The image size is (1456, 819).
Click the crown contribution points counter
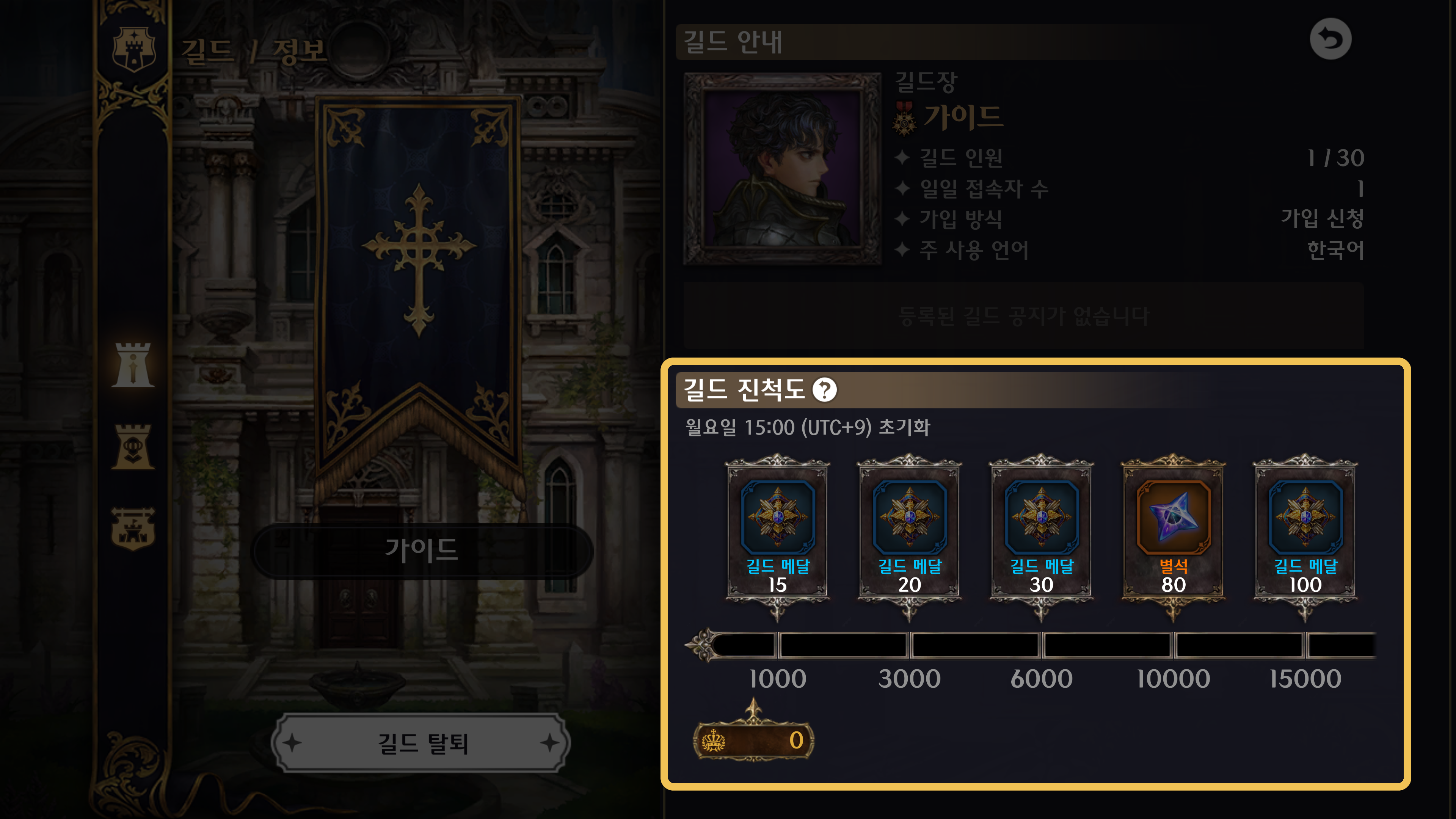753,740
